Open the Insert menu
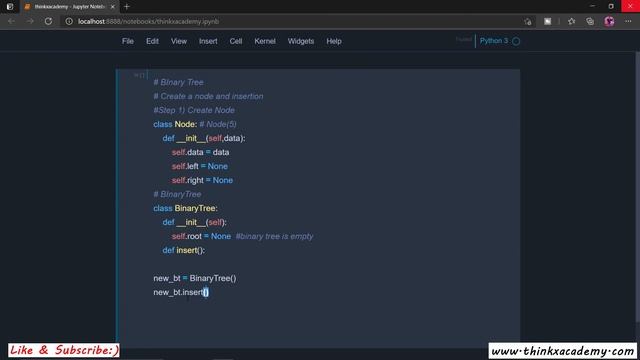 (x=208, y=41)
